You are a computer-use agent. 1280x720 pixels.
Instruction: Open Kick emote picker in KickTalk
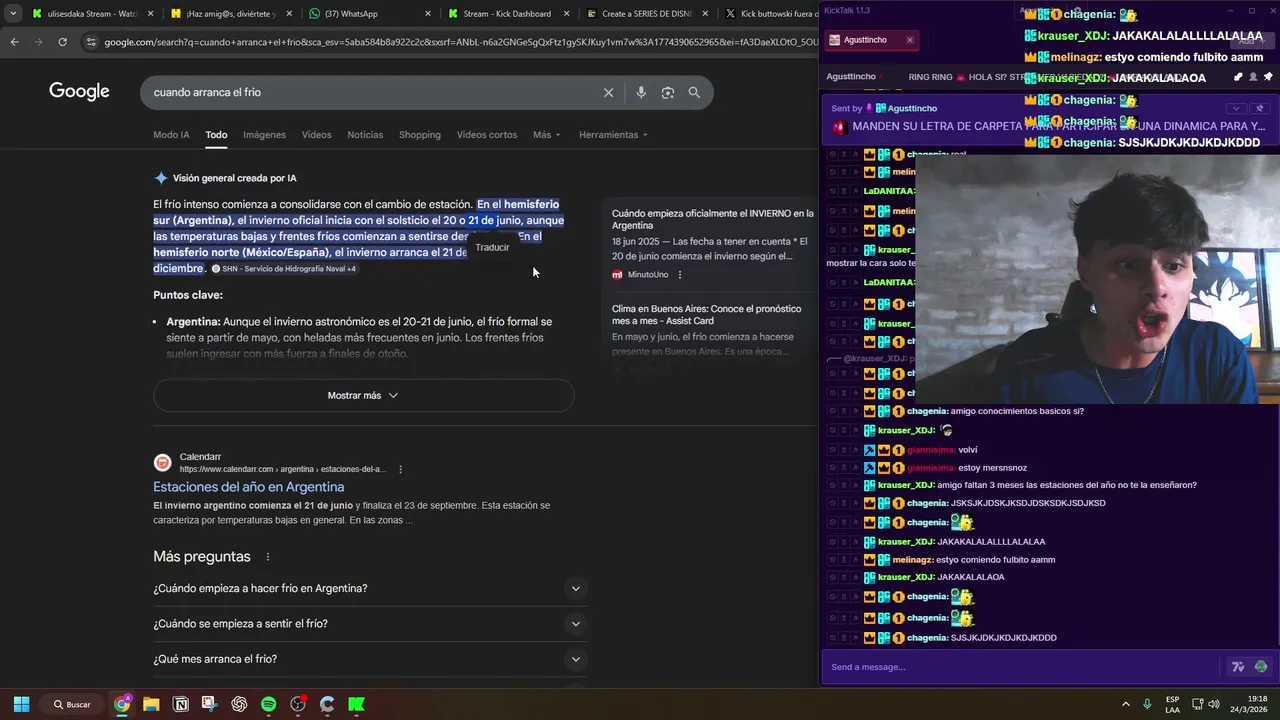point(1260,667)
